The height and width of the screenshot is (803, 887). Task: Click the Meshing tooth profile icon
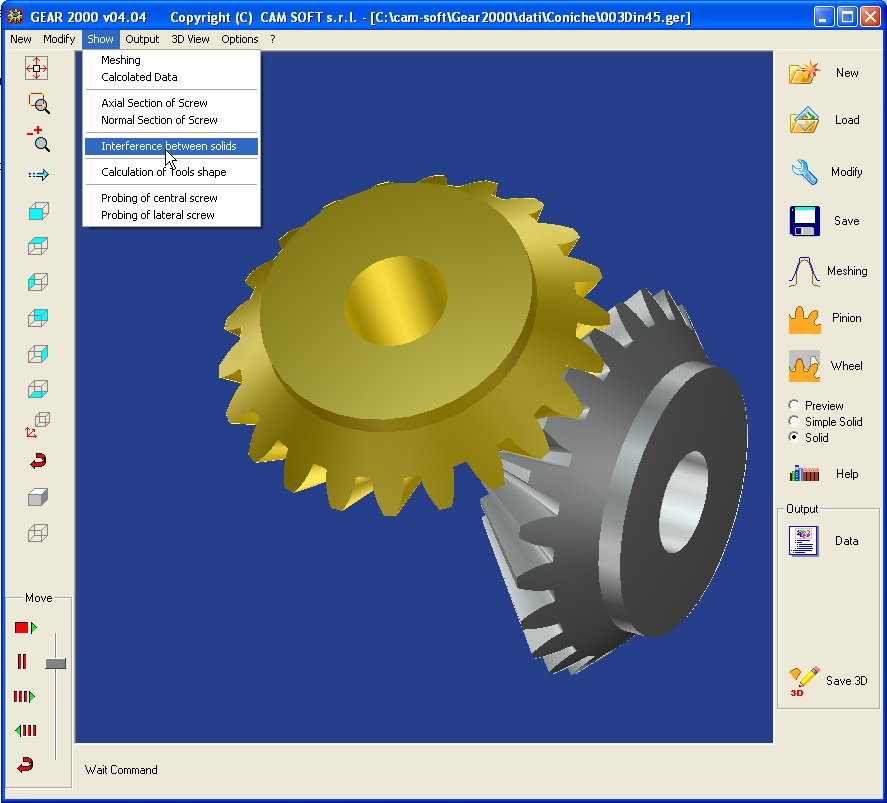point(805,271)
